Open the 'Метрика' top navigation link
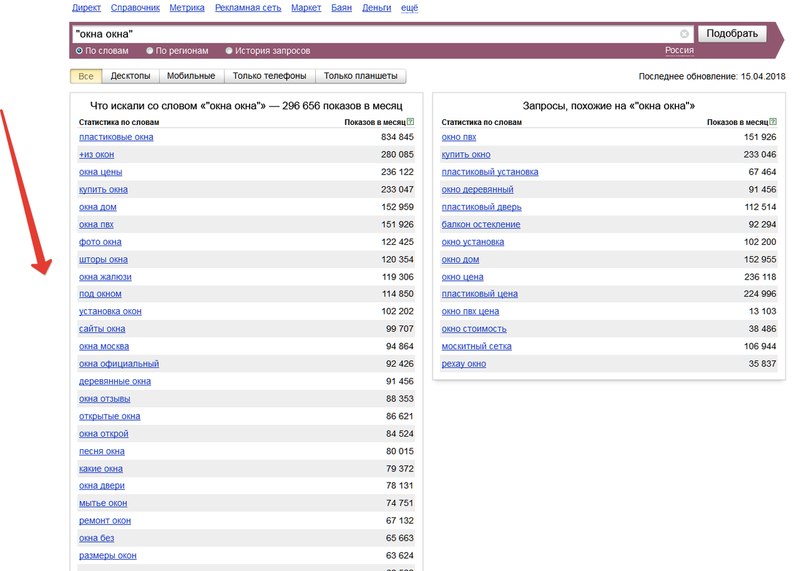Screen dimensions: 807x571 pos(187,8)
